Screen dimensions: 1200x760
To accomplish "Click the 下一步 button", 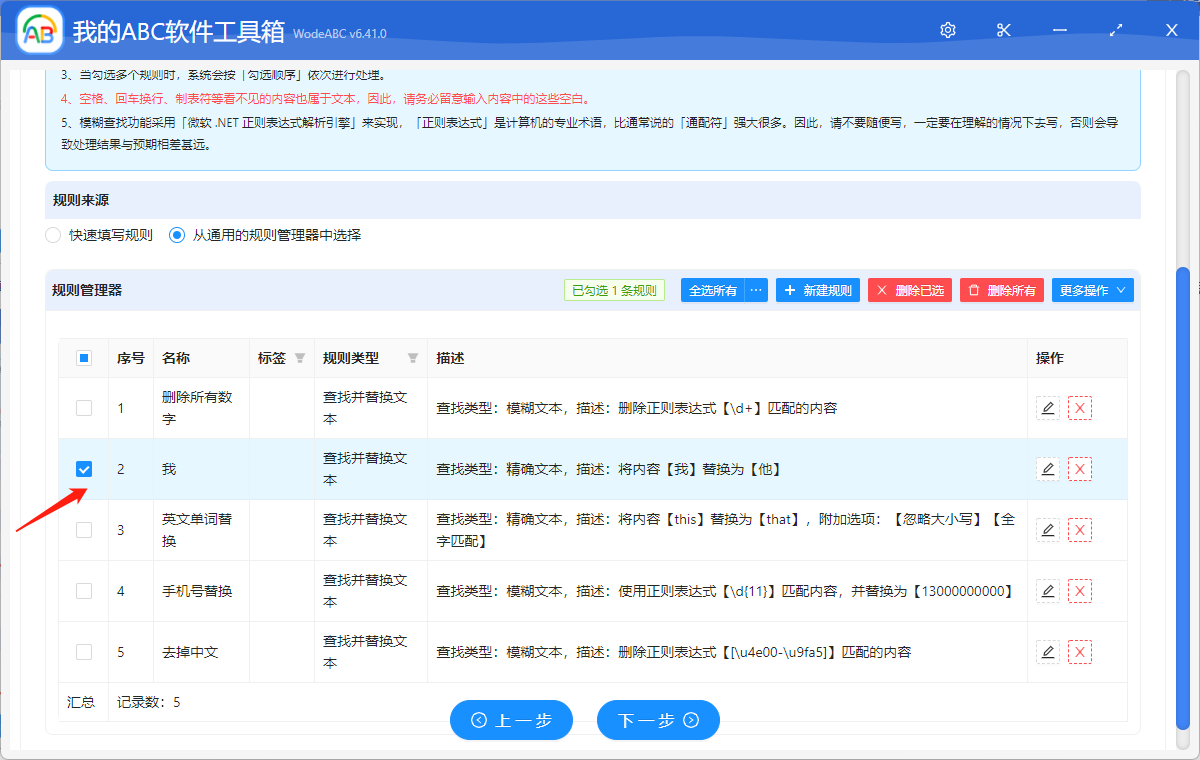I will (x=658, y=720).
